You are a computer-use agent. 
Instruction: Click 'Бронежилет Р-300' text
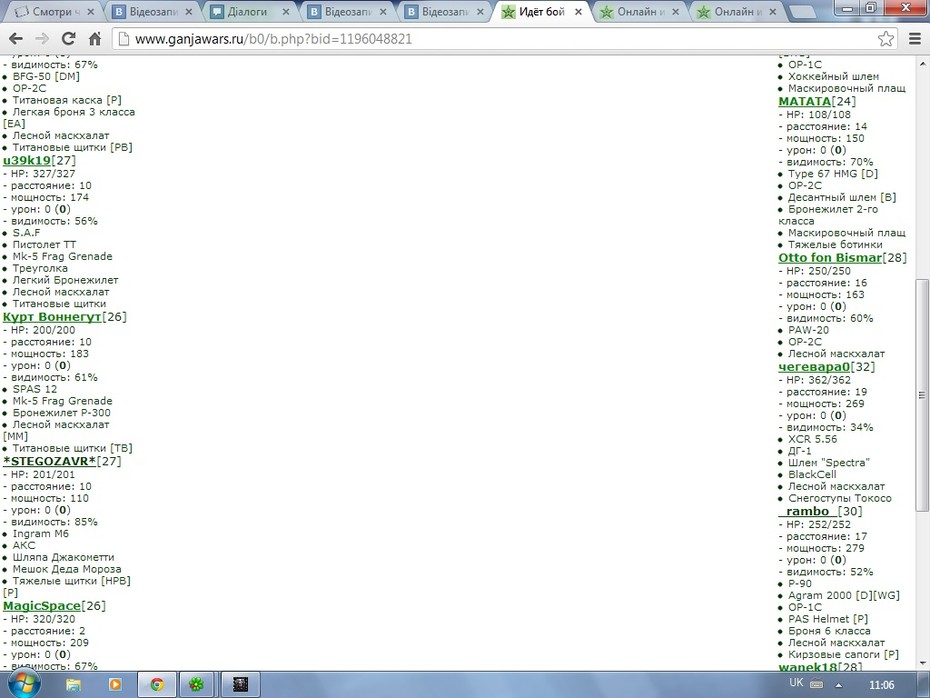coord(61,413)
